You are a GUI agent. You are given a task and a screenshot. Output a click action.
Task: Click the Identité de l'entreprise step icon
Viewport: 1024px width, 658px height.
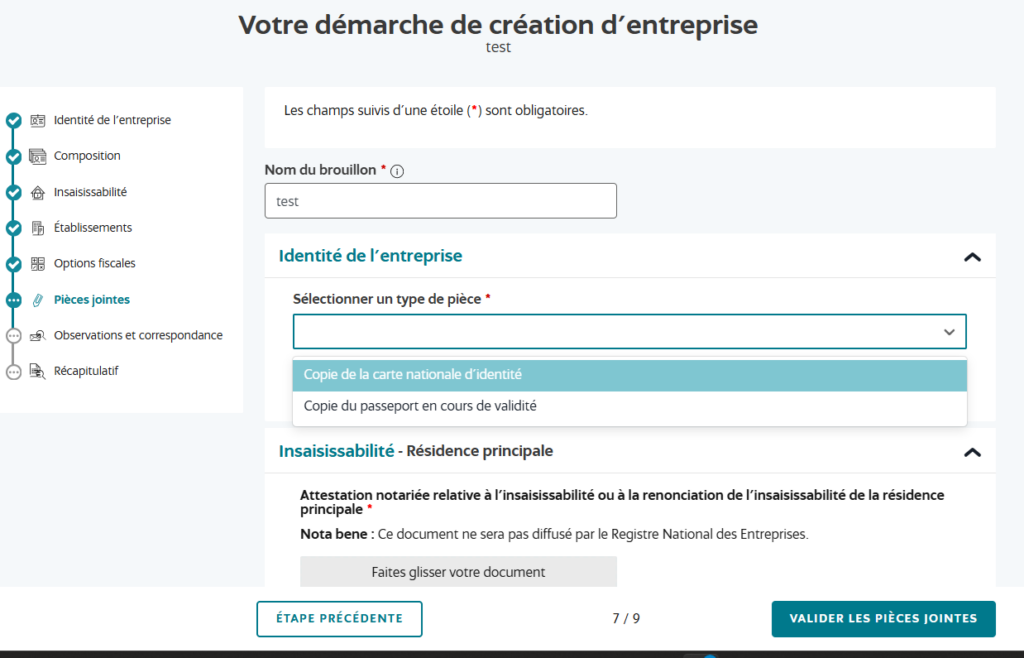(x=38, y=120)
